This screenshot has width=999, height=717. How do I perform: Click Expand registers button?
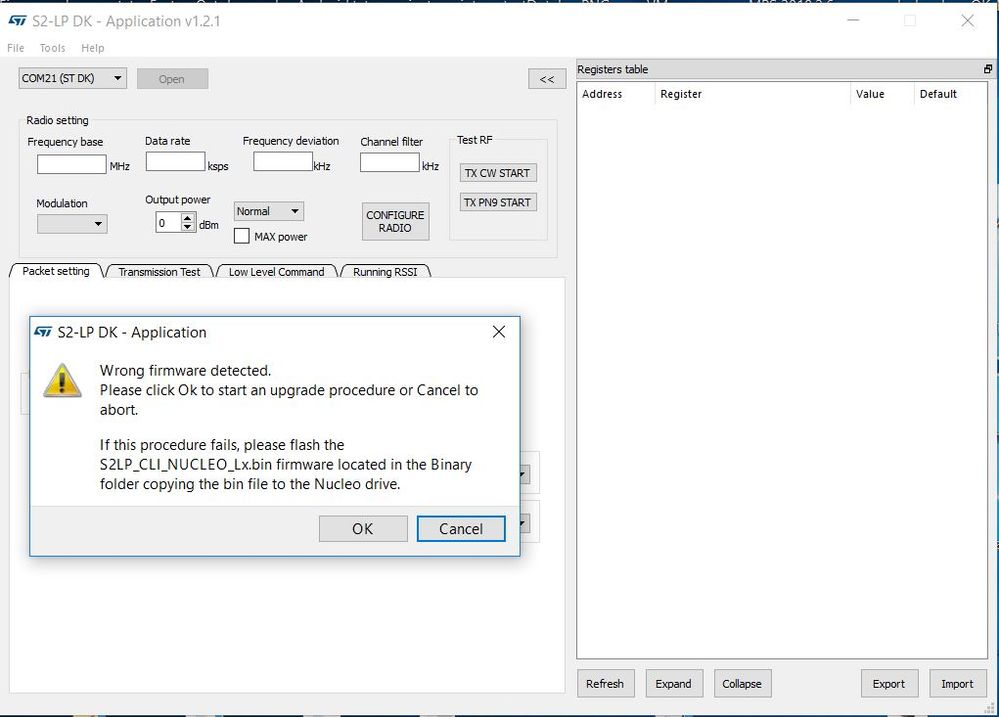coord(674,683)
